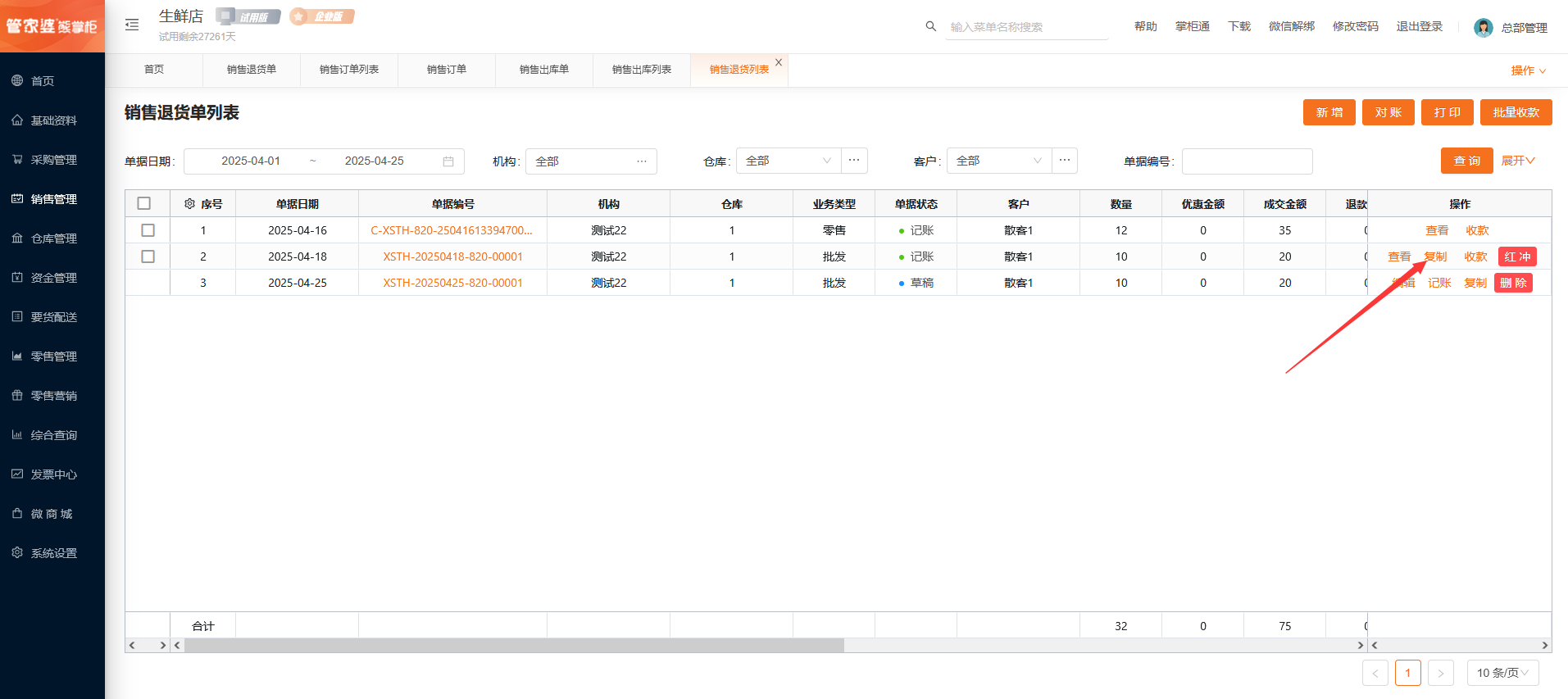Image resolution: width=1568 pixels, height=699 pixels.
Task: Switch to the 销售出库列表 tab
Action: click(642, 70)
